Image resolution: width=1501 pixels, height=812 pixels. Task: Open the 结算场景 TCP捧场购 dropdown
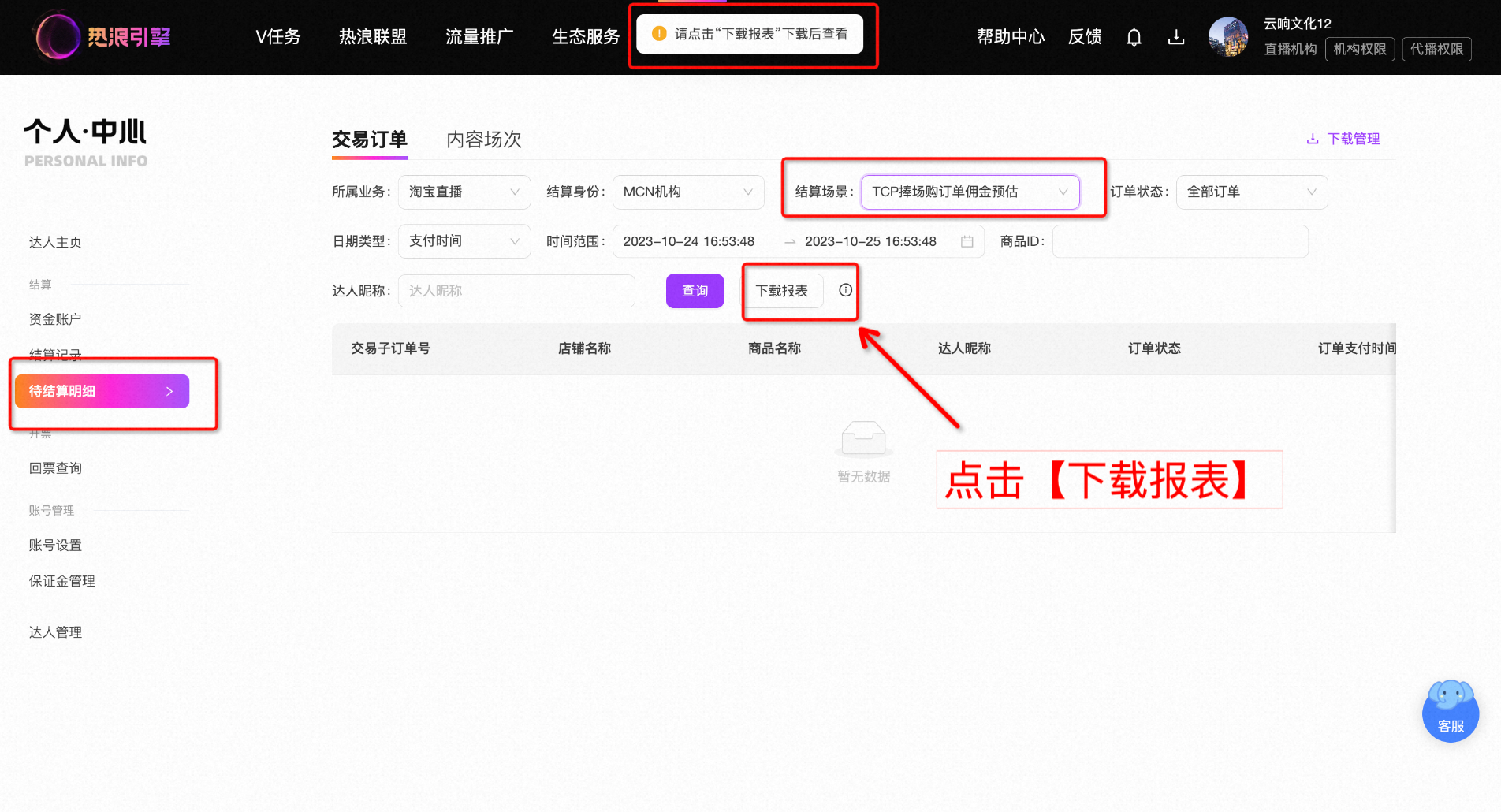pos(970,192)
